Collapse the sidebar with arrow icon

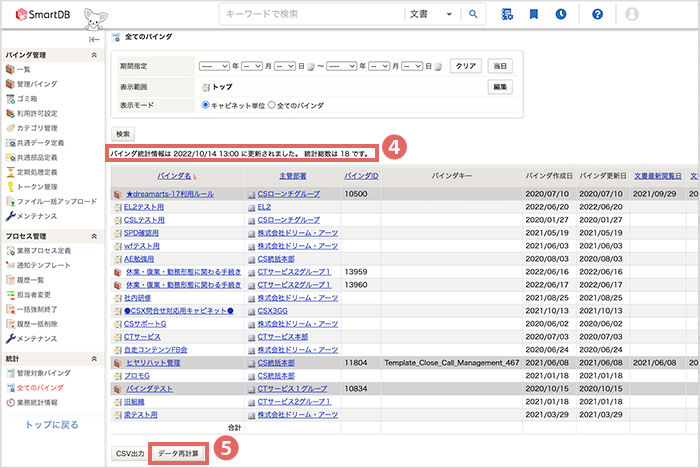point(94,40)
